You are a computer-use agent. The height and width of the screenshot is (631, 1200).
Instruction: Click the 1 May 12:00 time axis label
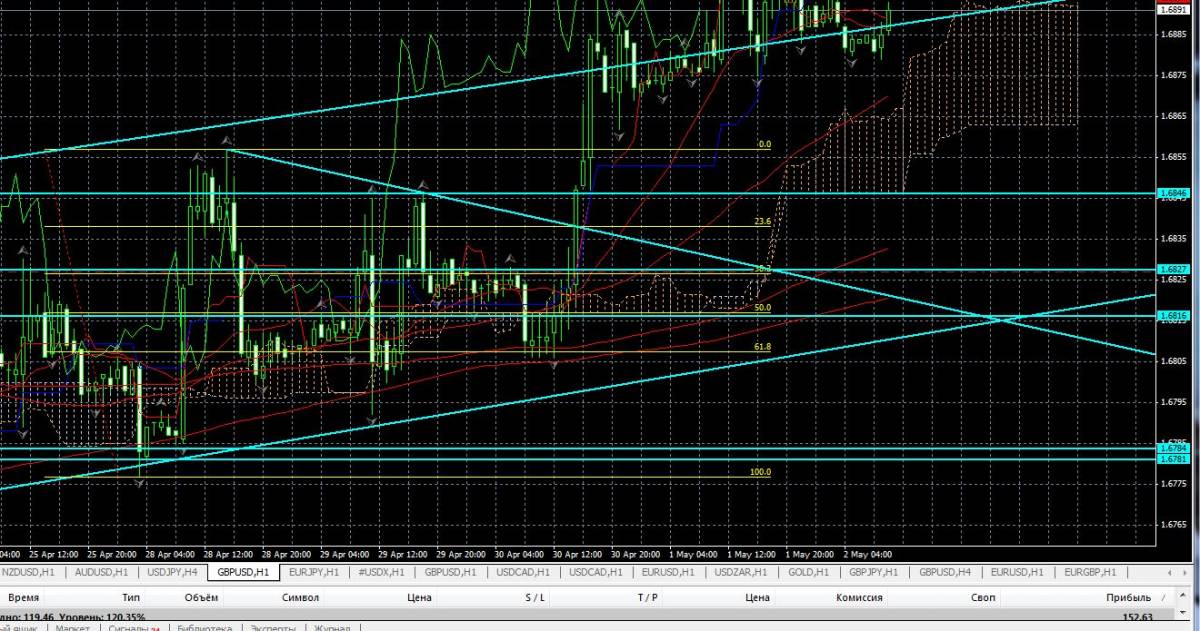click(753, 553)
